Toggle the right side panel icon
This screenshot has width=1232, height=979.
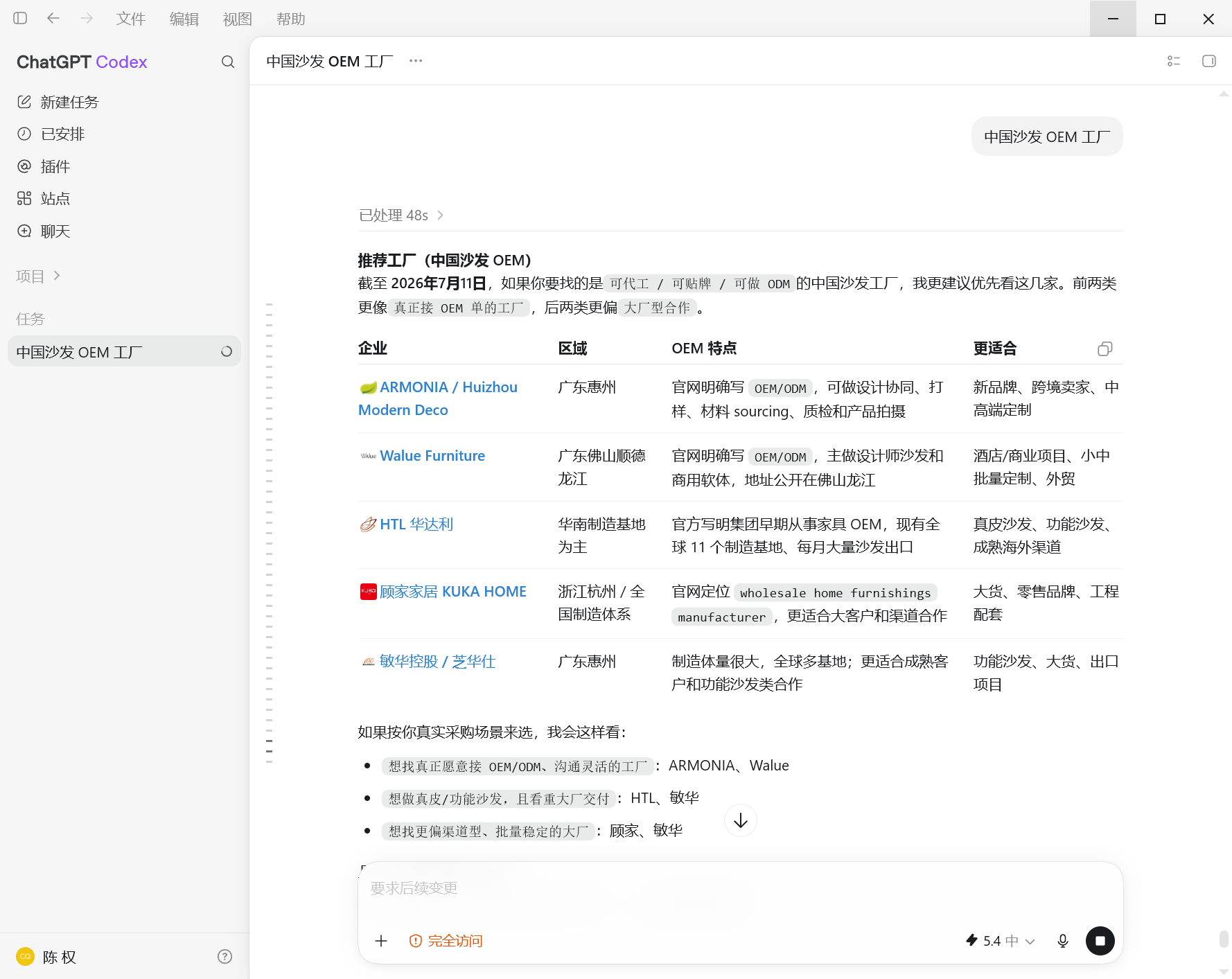pyautogui.click(x=1209, y=61)
